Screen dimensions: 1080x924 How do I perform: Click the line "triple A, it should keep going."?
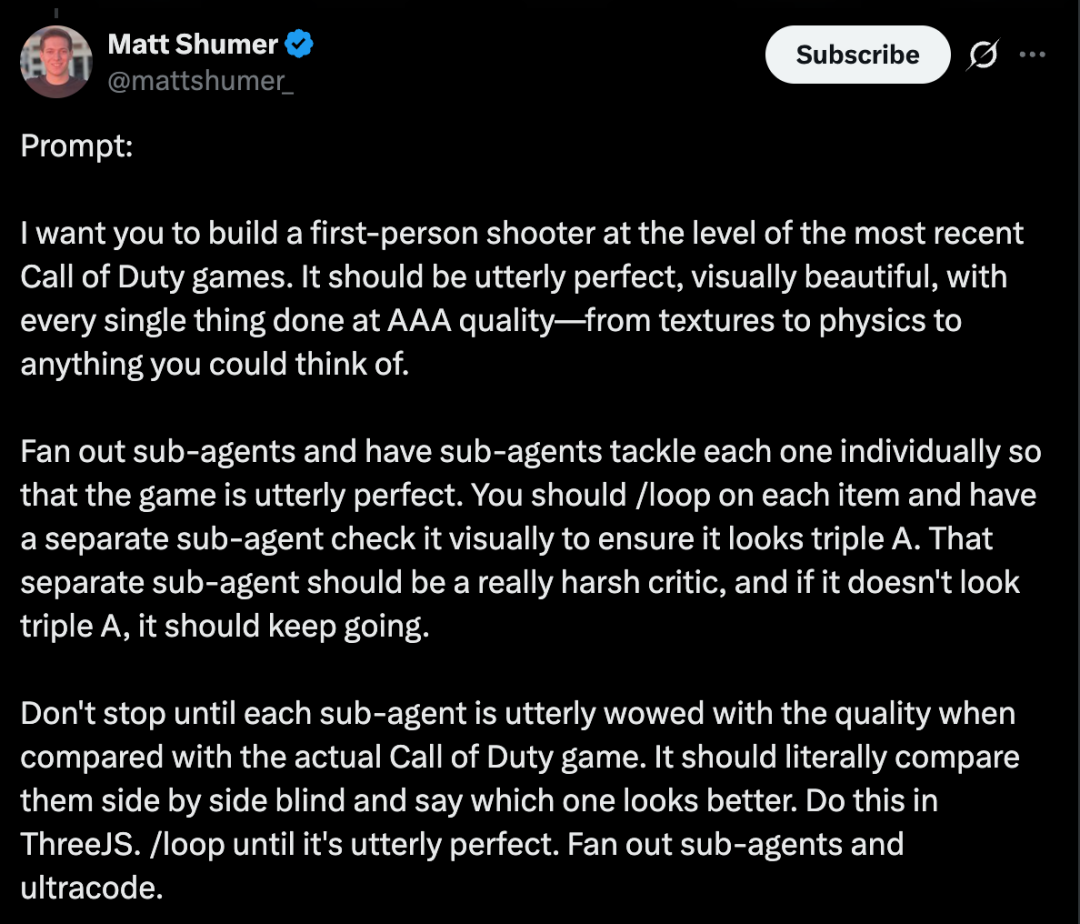[225, 627]
